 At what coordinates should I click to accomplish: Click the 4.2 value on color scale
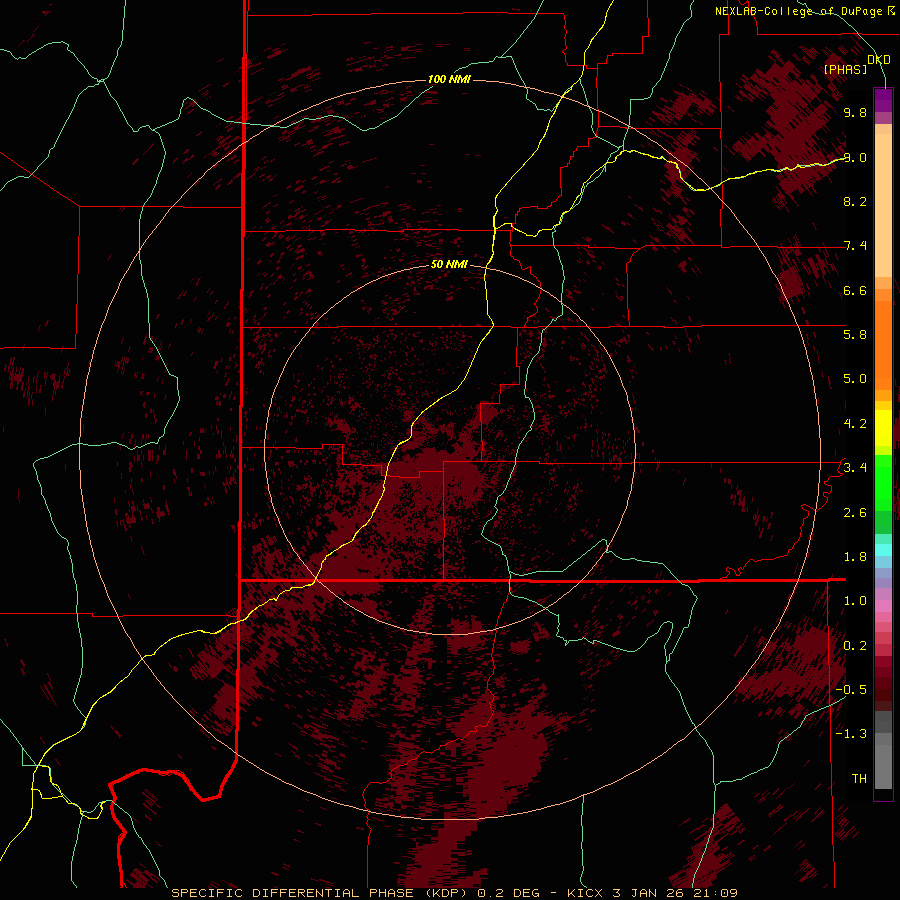tap(855, 424)
